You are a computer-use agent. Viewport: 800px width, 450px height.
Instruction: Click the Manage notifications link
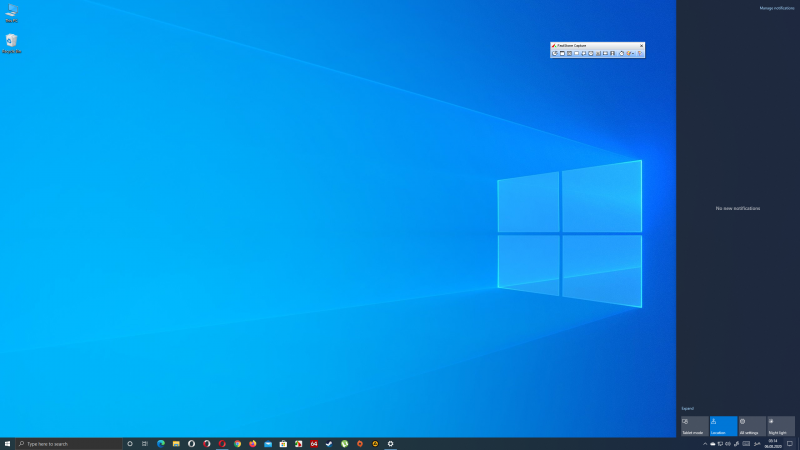click(777, 8)
